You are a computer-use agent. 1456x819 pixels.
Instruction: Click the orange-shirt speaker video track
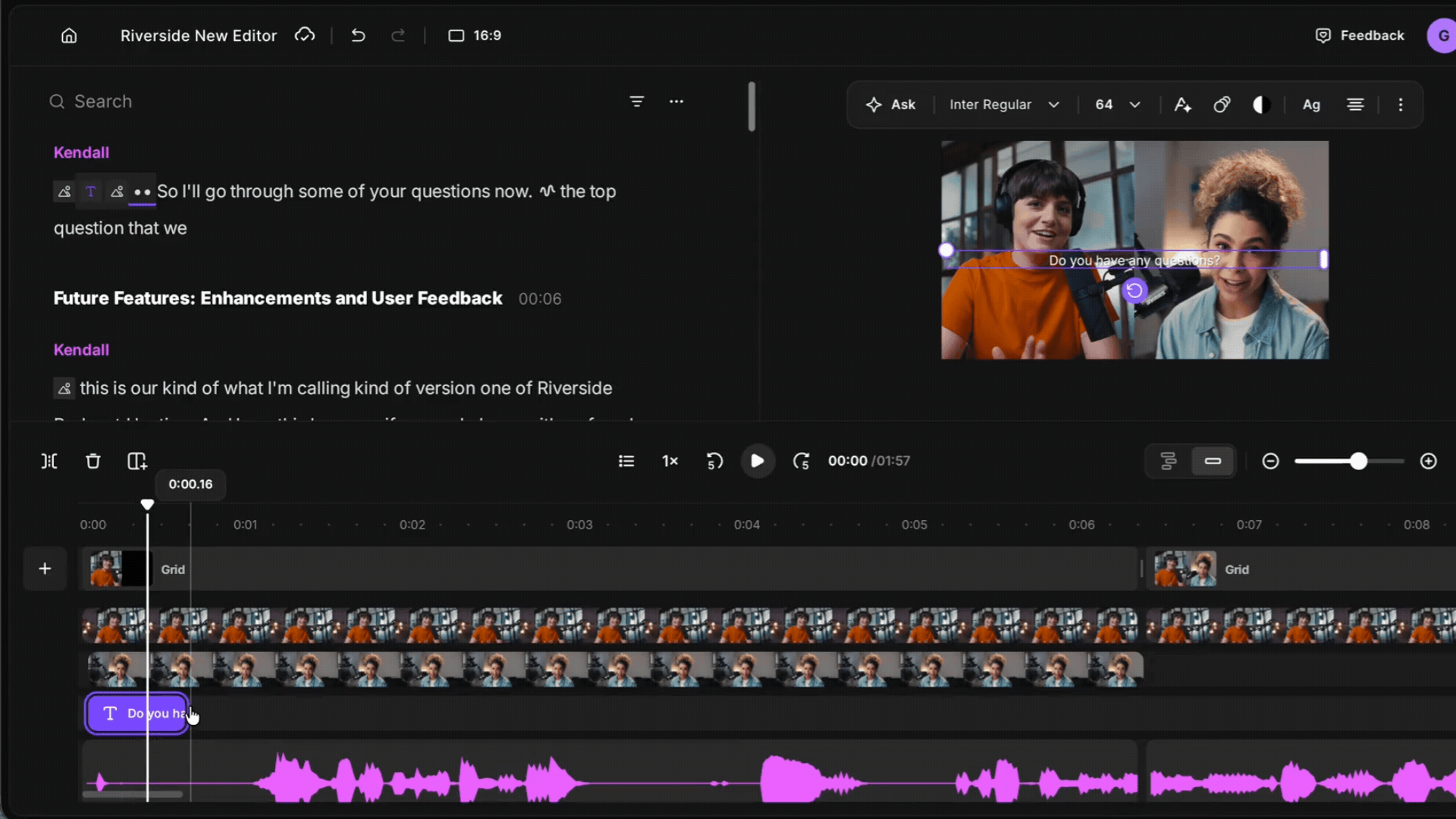click(609, 626)
